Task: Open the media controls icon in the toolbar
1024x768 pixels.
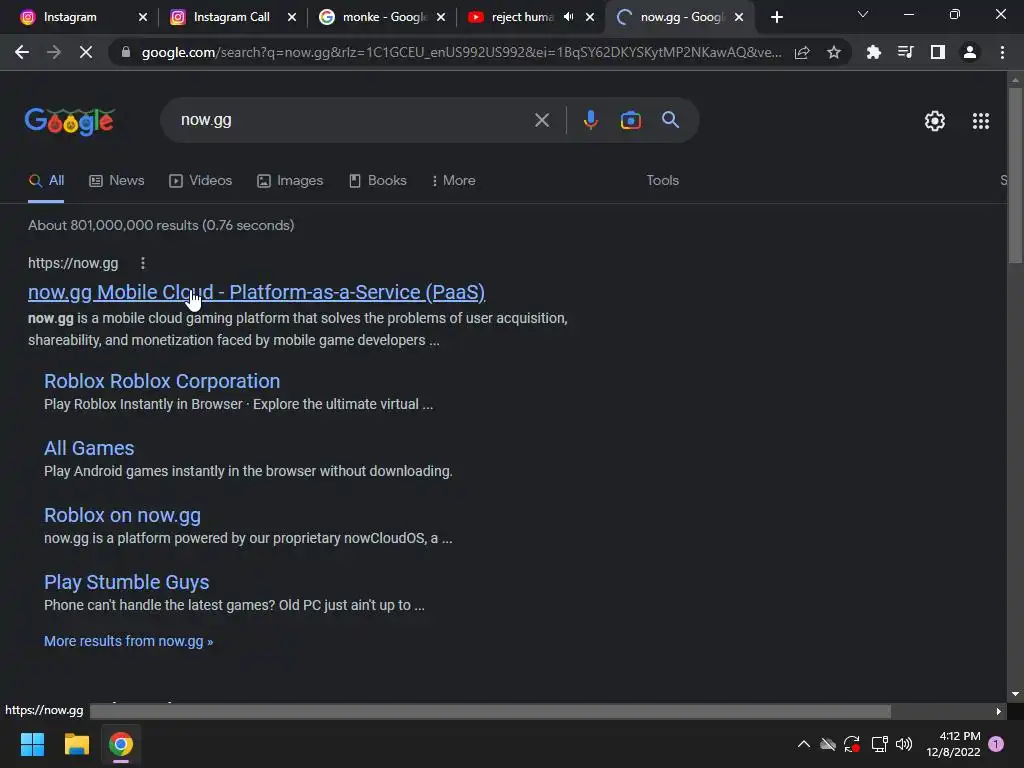Action: coord(905,52)
